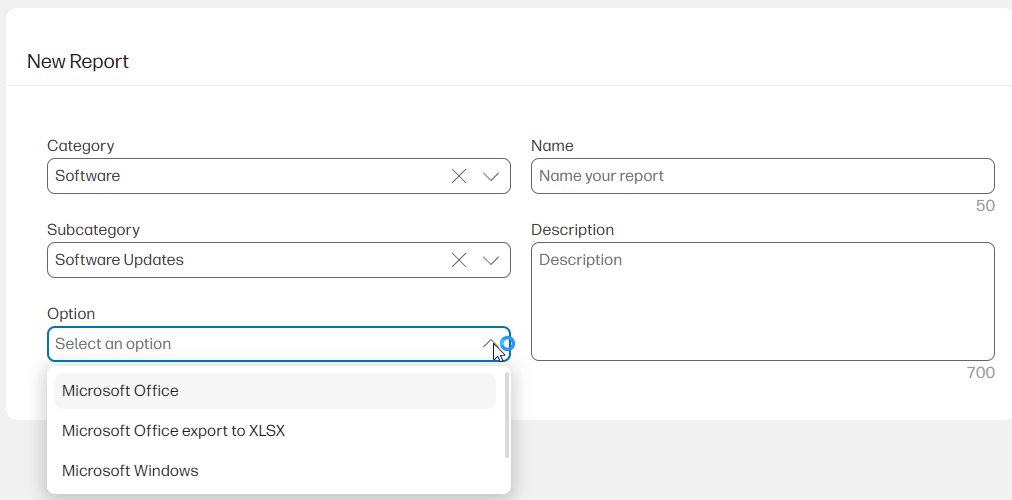Expand the Category dropdown chevron

click(x=491, y=176)
